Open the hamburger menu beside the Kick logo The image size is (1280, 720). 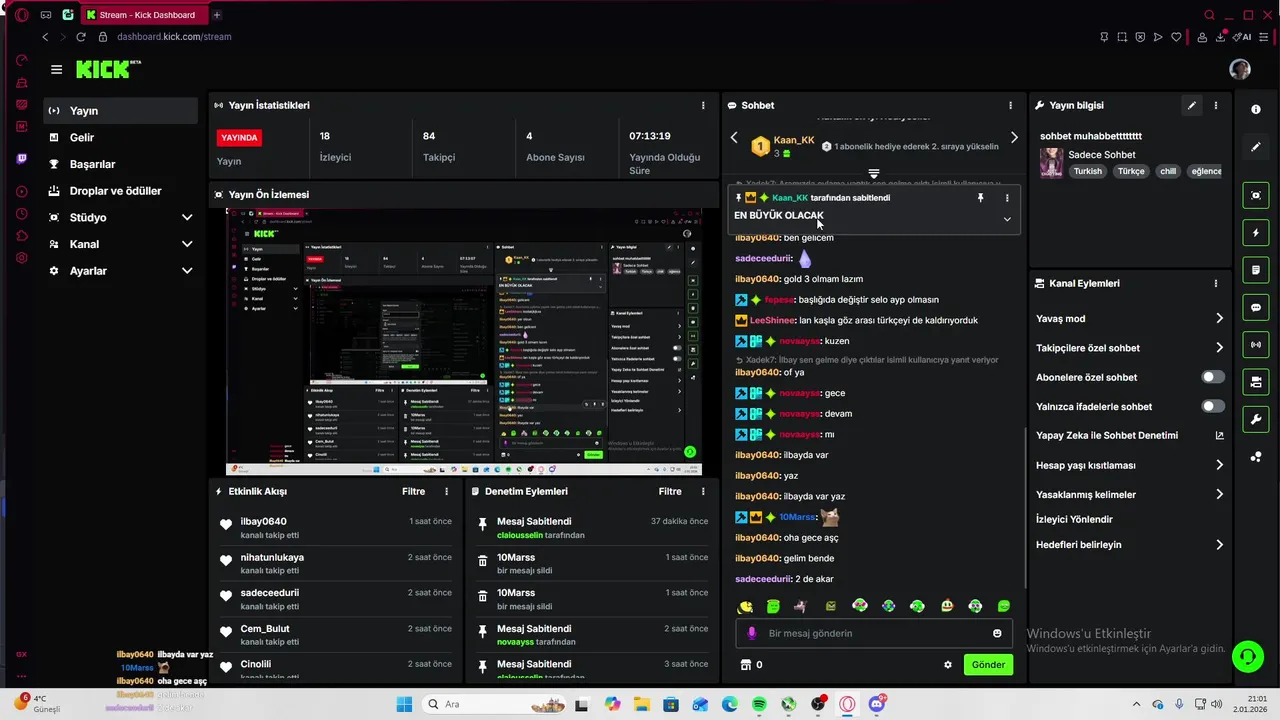click(56, 69)
